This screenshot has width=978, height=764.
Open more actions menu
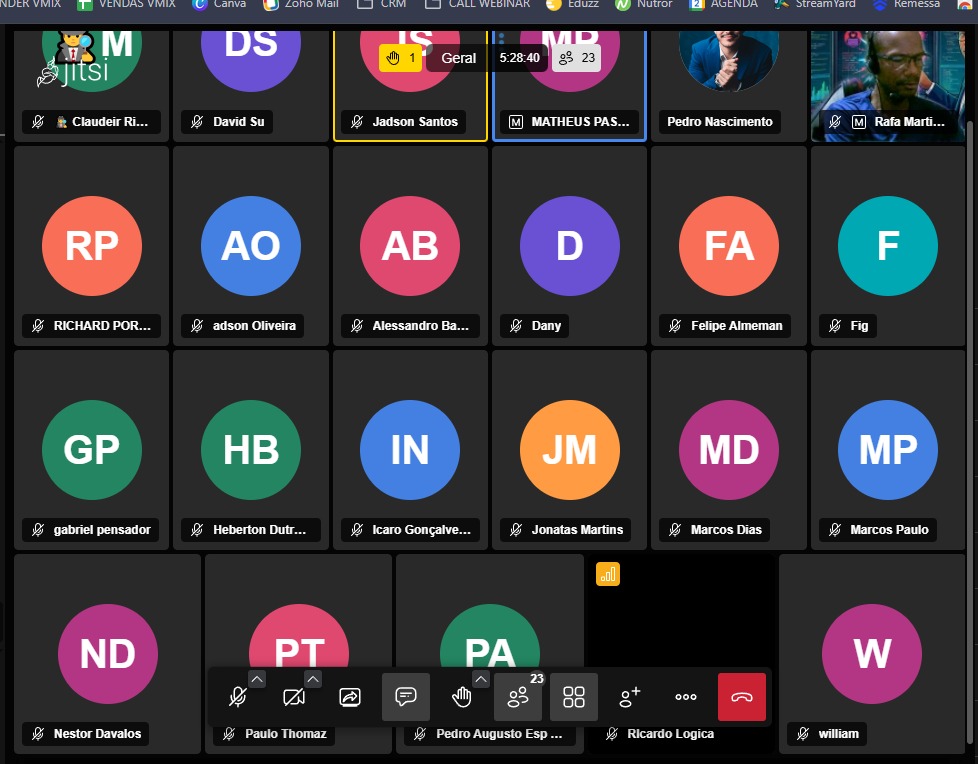686,697
